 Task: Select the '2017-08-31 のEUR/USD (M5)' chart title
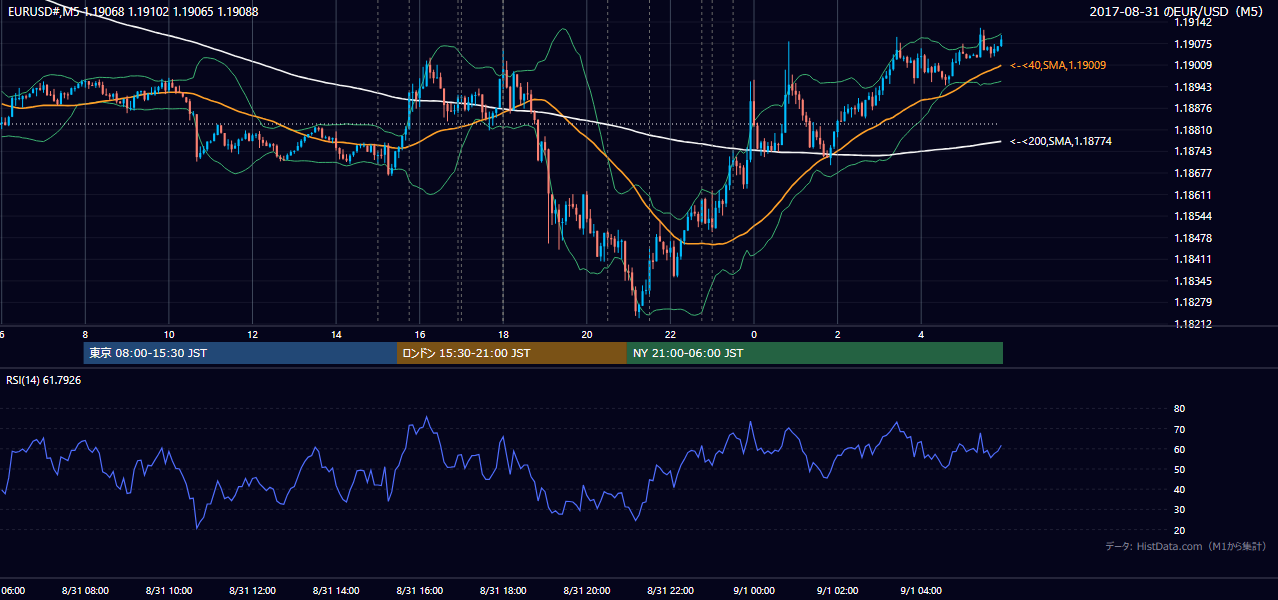1178,13
